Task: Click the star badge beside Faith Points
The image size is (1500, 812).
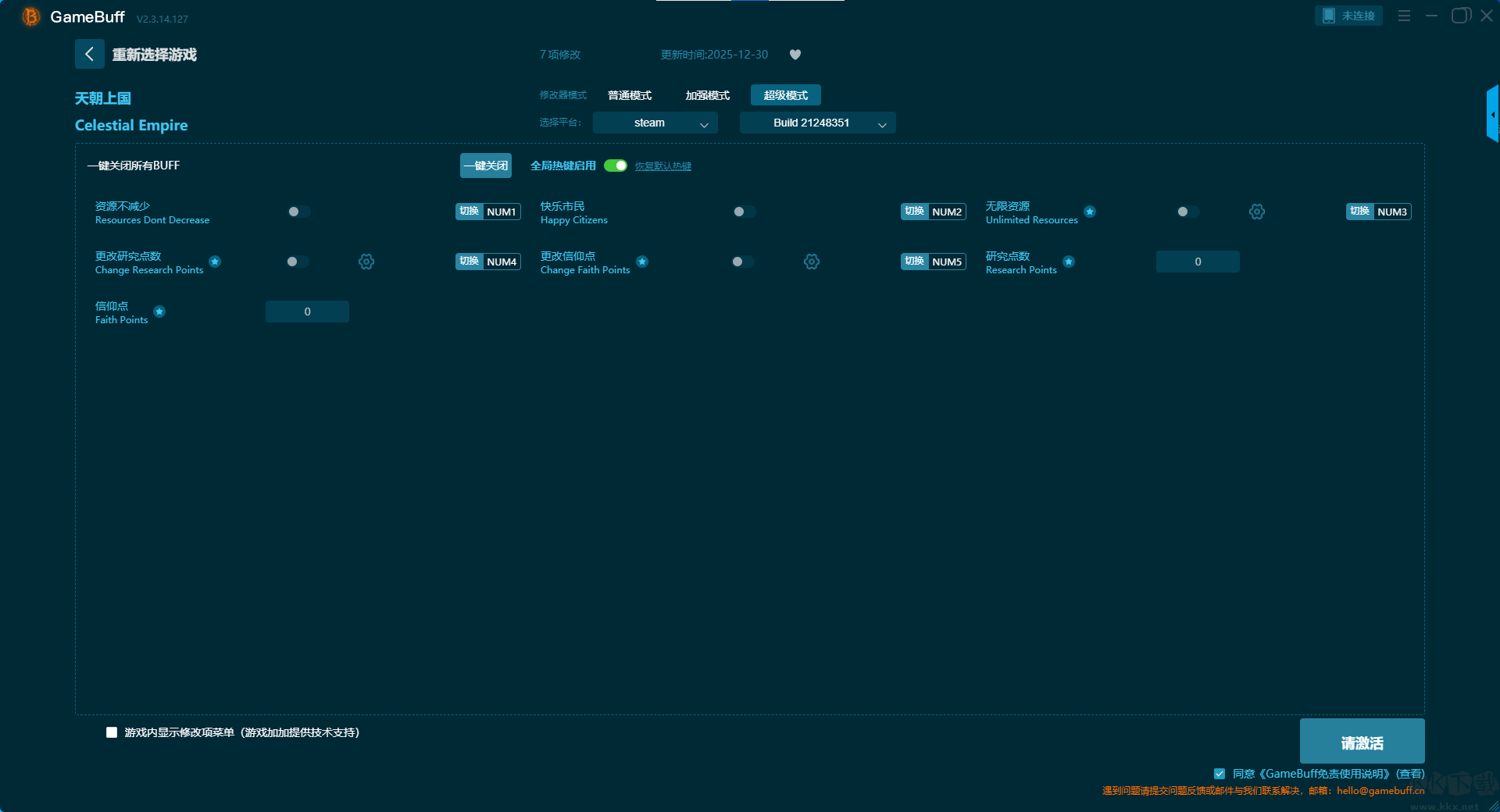Action: pyautogui.click(x=159, y=312)
